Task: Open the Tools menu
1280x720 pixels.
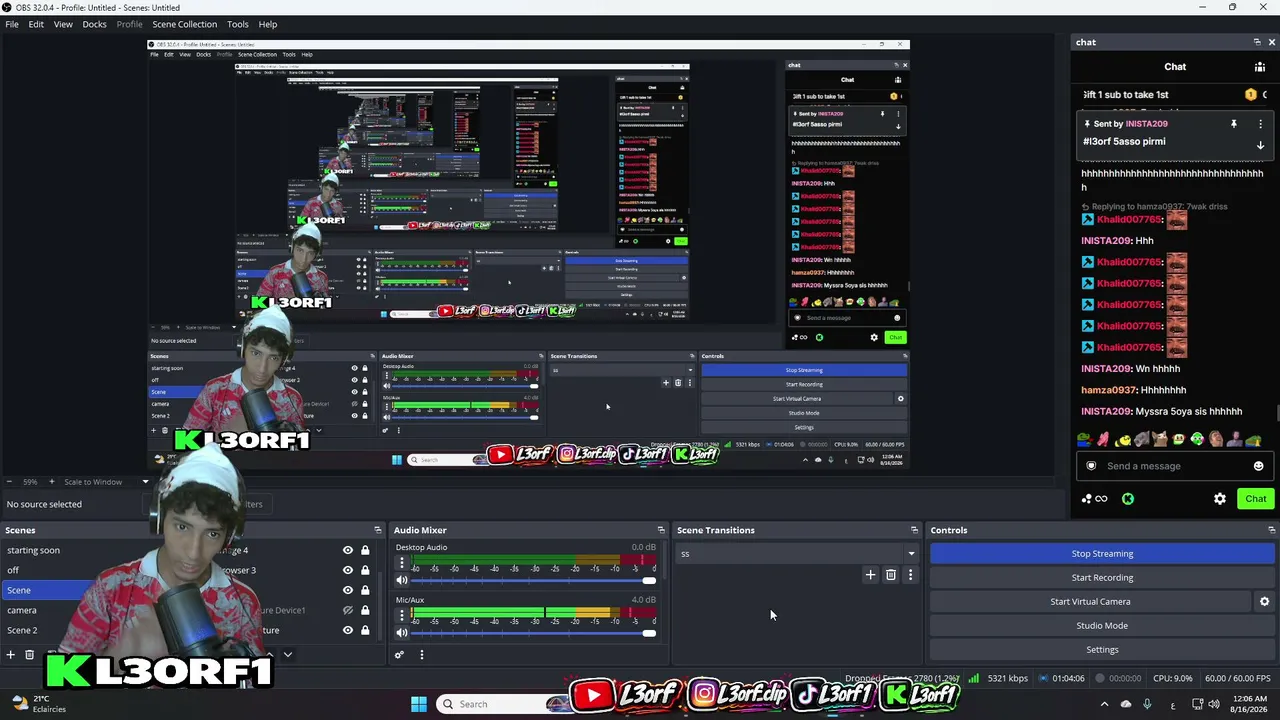Action: click(x=238, y=24)
